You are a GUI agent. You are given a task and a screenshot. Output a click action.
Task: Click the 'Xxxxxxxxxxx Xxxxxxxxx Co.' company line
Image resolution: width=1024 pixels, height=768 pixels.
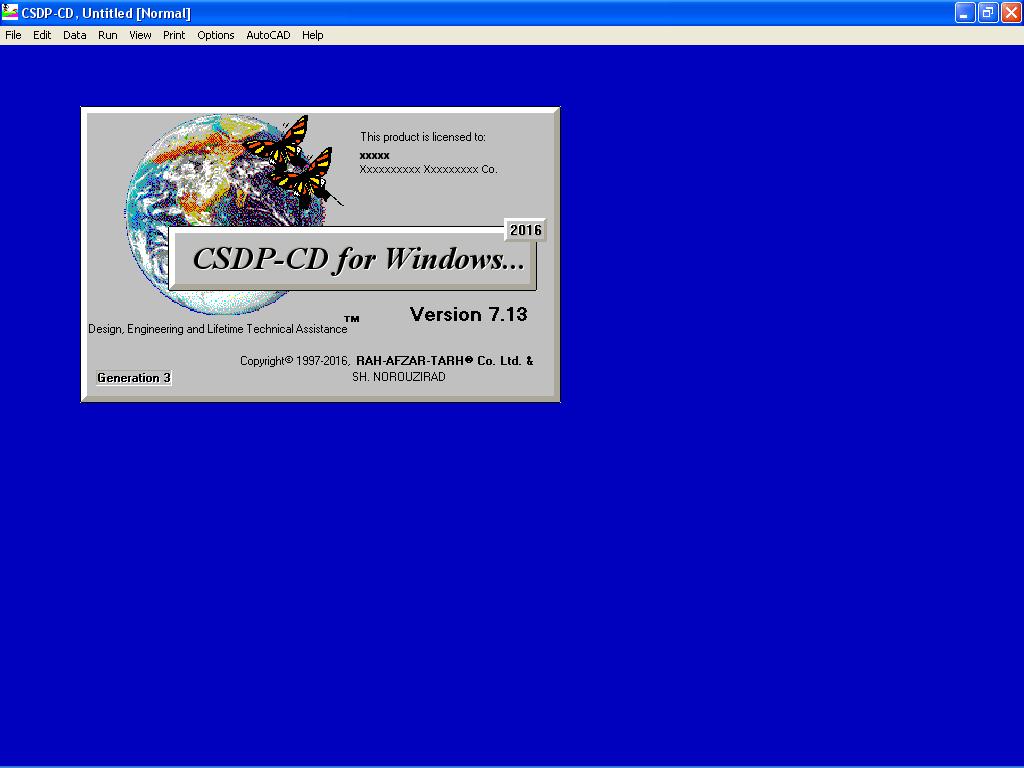pos(428,169)
